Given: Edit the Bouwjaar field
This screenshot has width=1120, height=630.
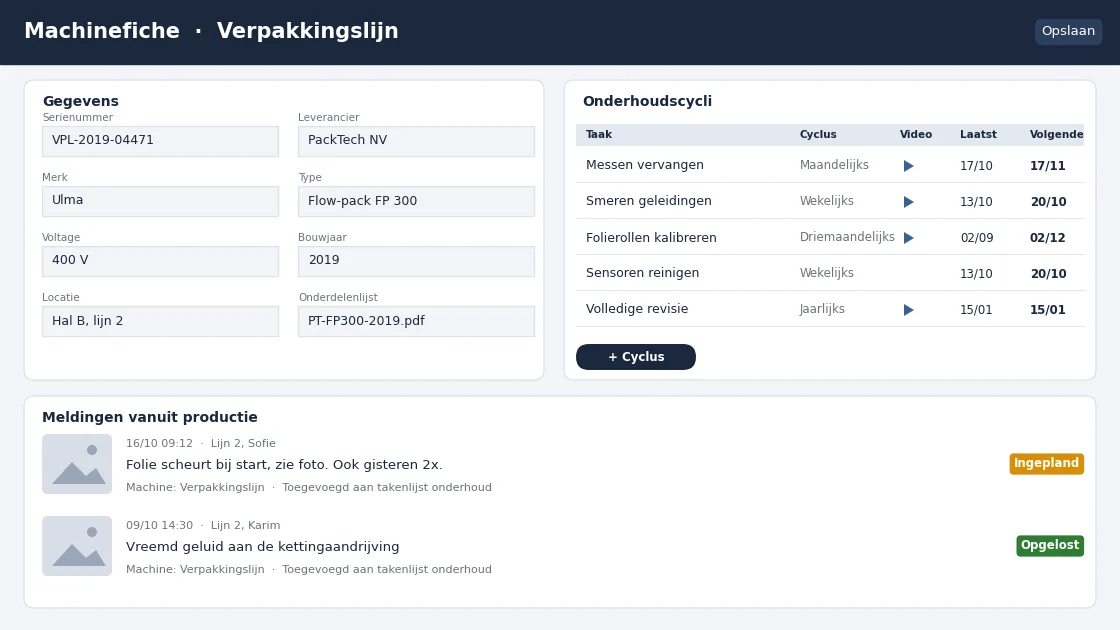Looking at the screenshot, I should (x=416, y=261).
